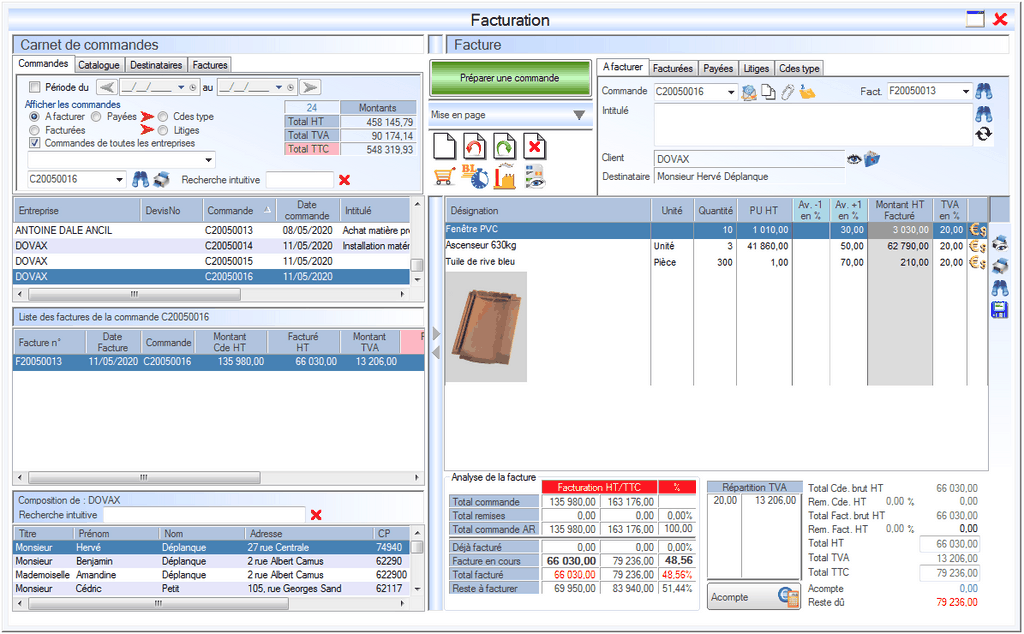Select the Cdes type radio button

163,116
